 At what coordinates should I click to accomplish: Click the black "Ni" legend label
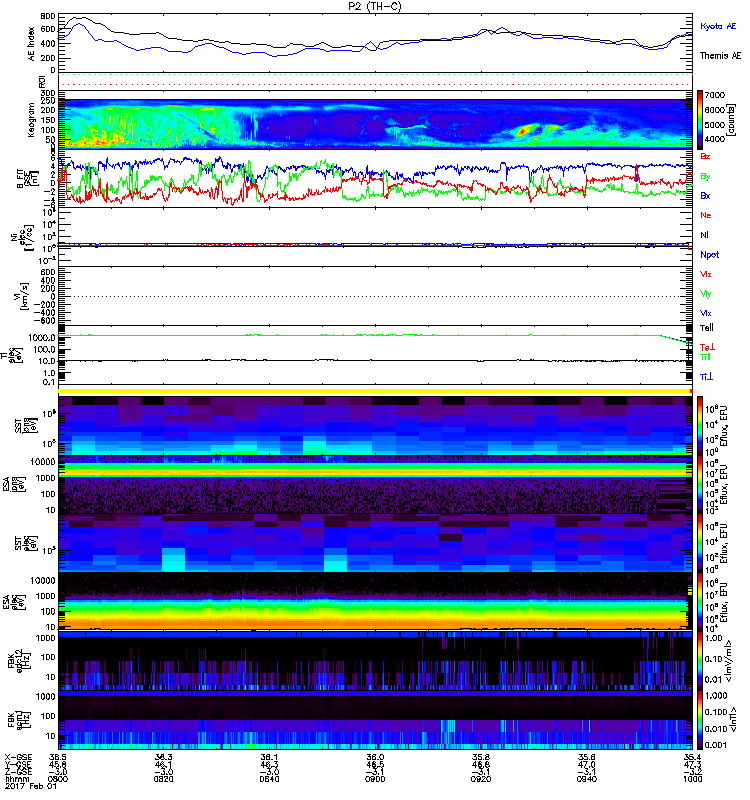coord(704,235)
